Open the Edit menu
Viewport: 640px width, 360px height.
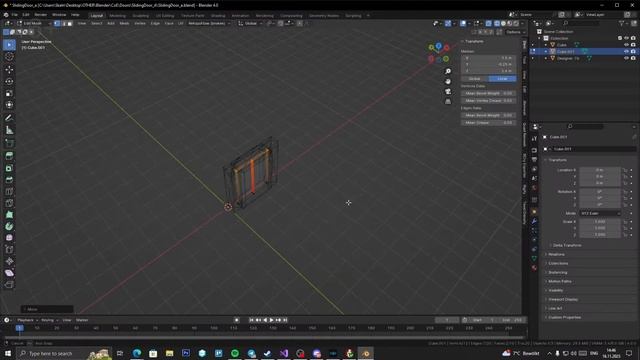(26, 15)
